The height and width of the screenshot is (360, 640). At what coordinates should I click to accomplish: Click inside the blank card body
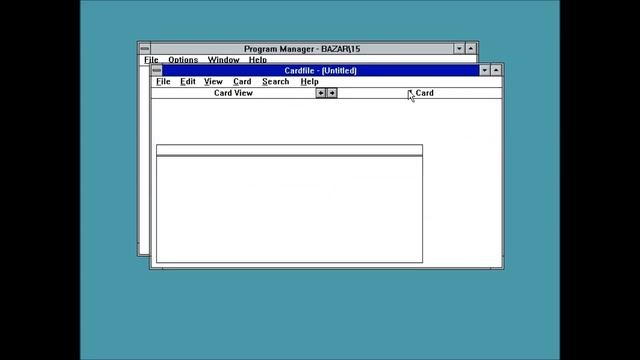(289, 209)
